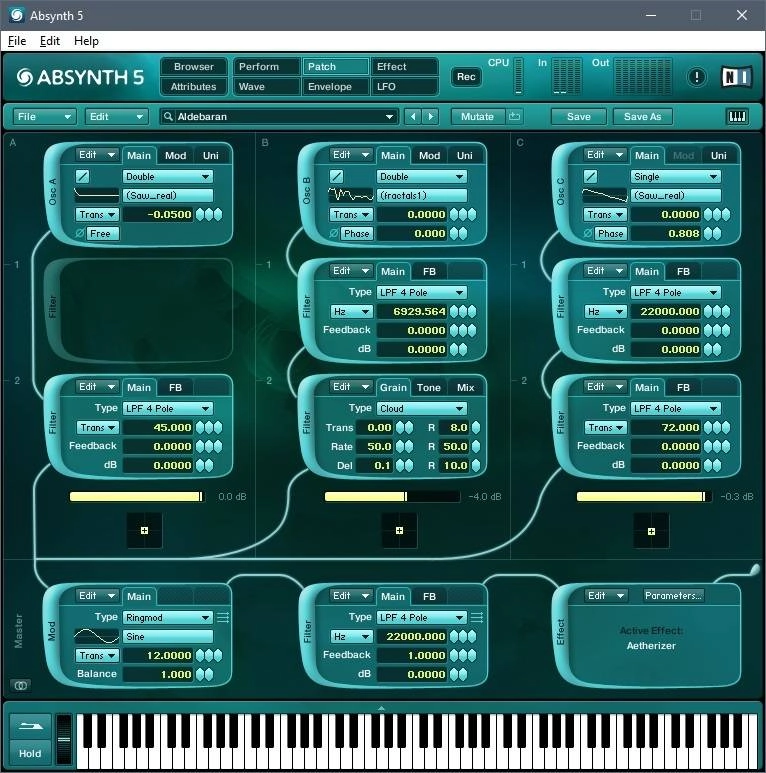Click Osc A anti-alias slash icon
Screen dimensions: 766x773
[82, 176]
